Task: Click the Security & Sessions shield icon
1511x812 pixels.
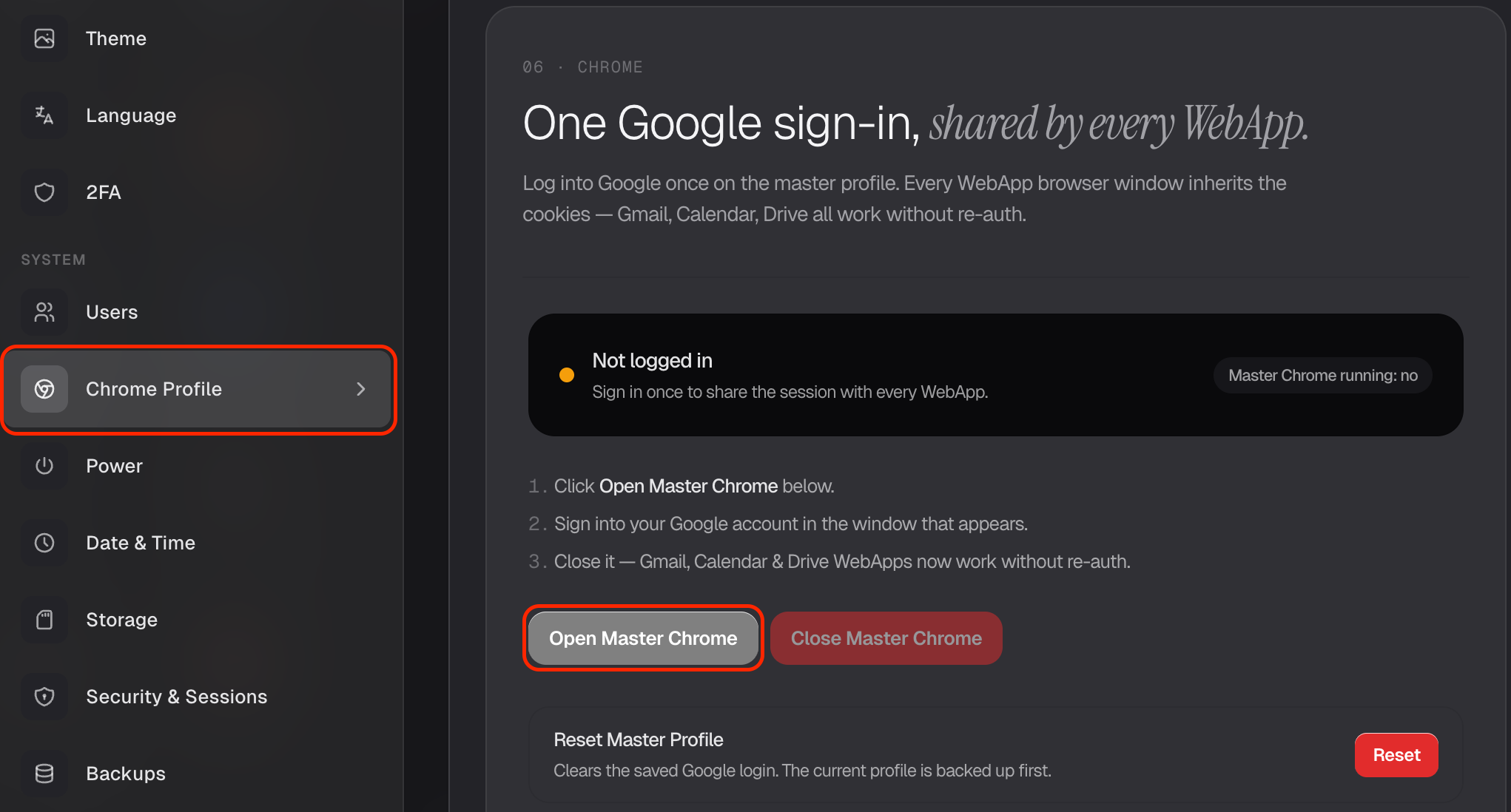Action: click(x=44, y=697)
